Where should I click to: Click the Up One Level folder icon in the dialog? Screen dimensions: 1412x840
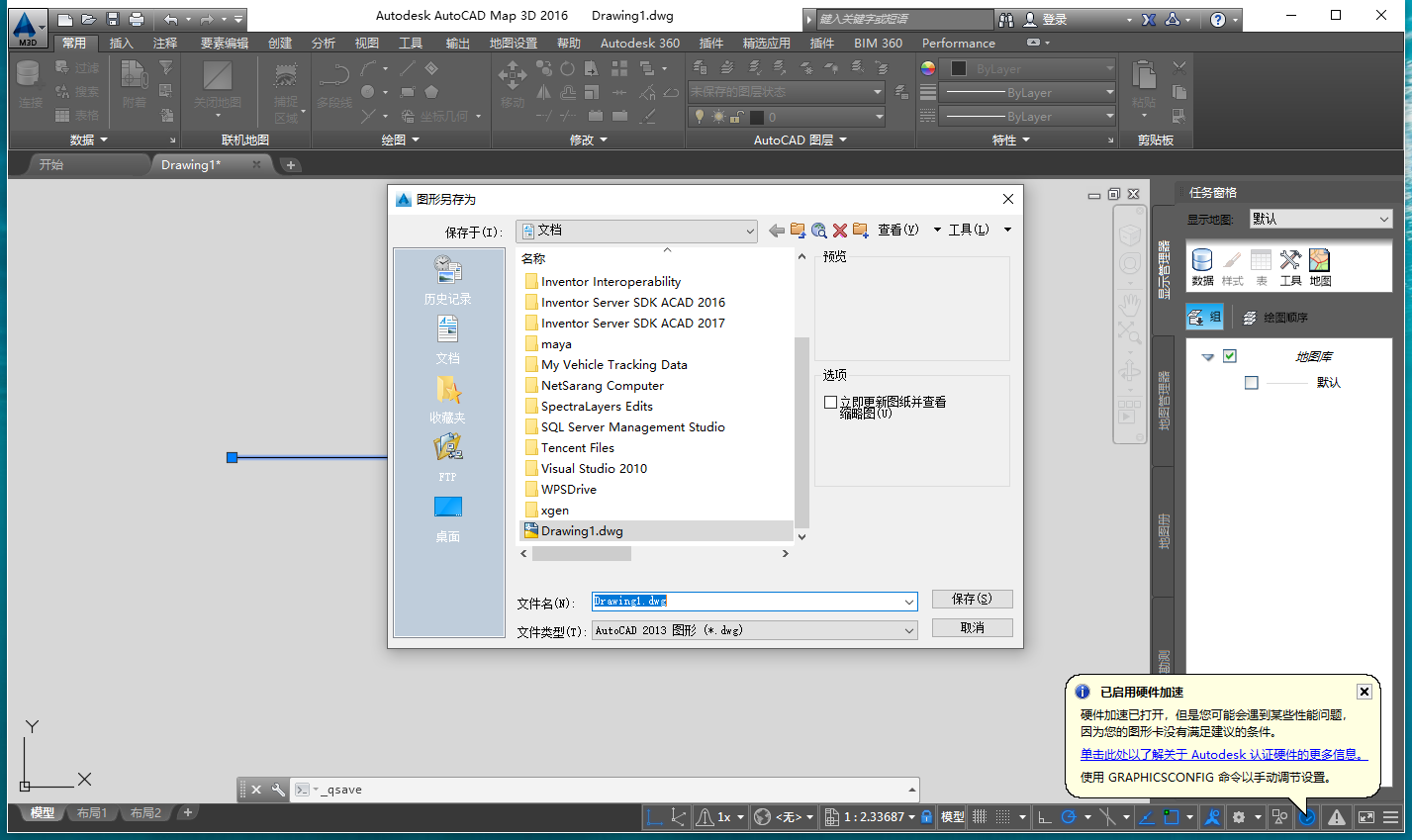coord(798,230)
